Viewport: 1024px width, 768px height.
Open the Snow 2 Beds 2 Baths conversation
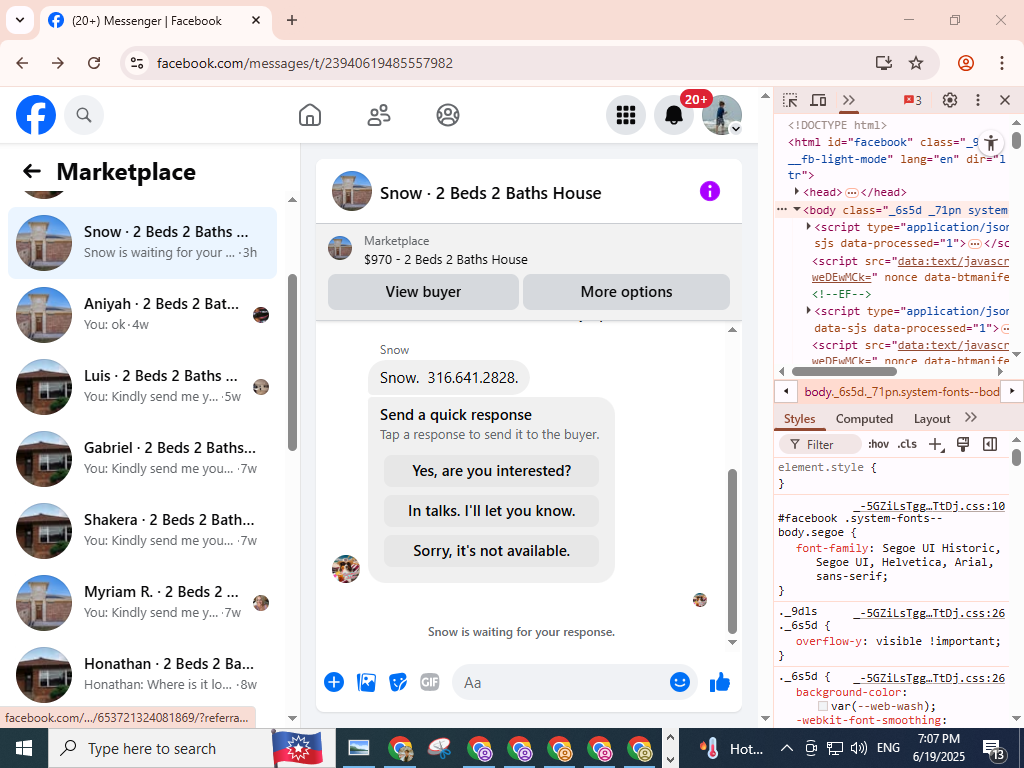pyautogui.click(x=142, y=243)
